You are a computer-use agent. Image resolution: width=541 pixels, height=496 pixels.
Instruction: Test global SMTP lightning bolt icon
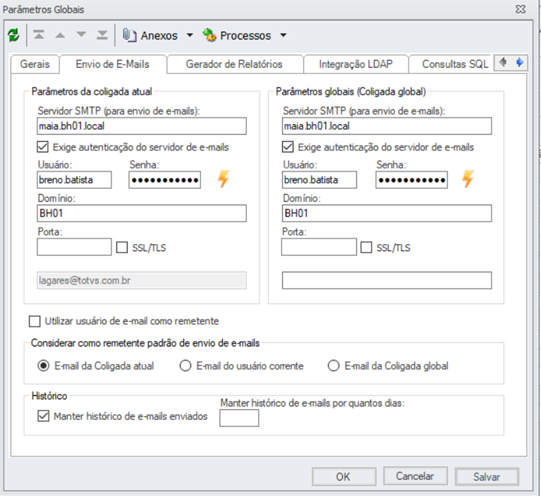click(x=468, y=179)
